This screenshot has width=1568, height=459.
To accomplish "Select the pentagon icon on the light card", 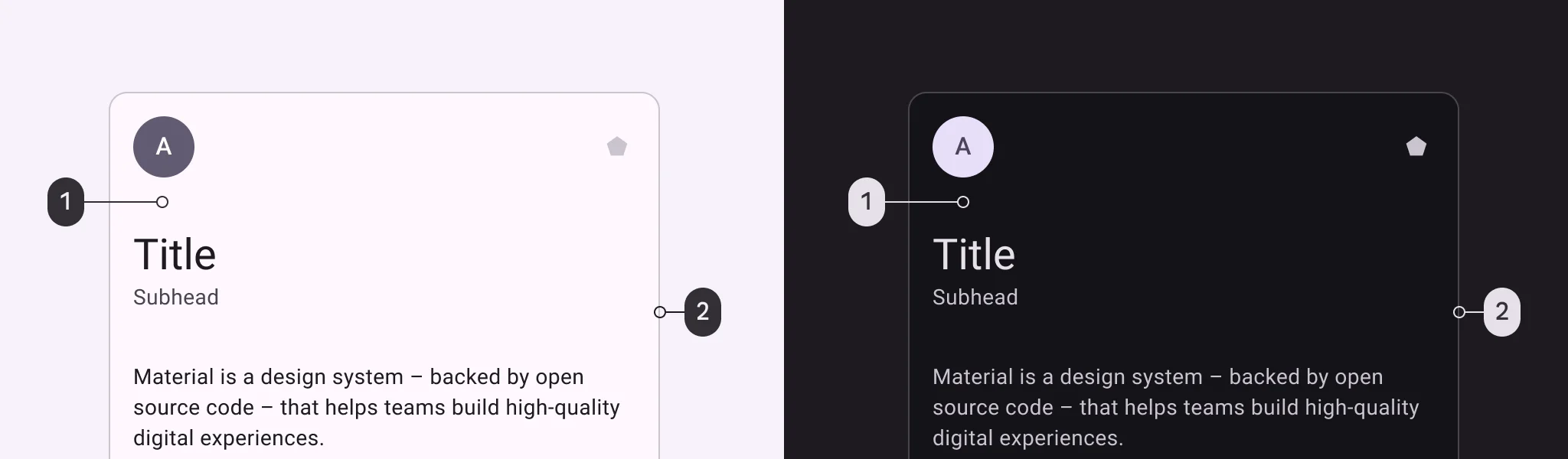I will pyautogui.click(x=618, y=146).
